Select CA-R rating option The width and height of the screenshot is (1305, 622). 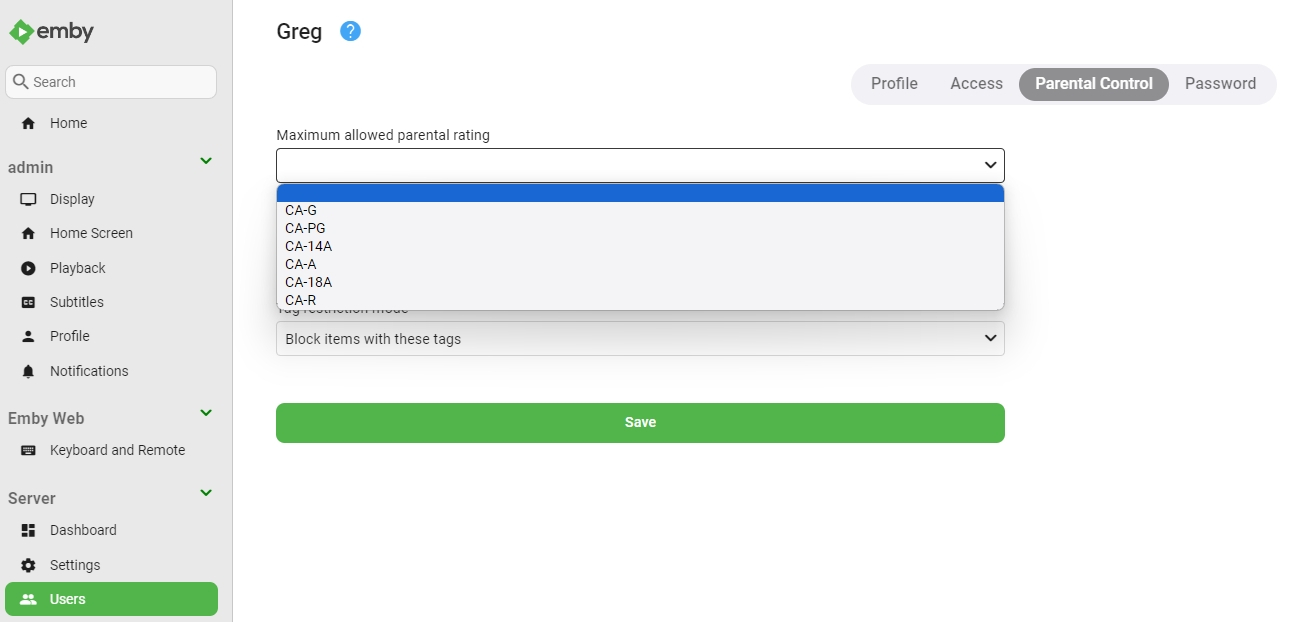[640, 300]
